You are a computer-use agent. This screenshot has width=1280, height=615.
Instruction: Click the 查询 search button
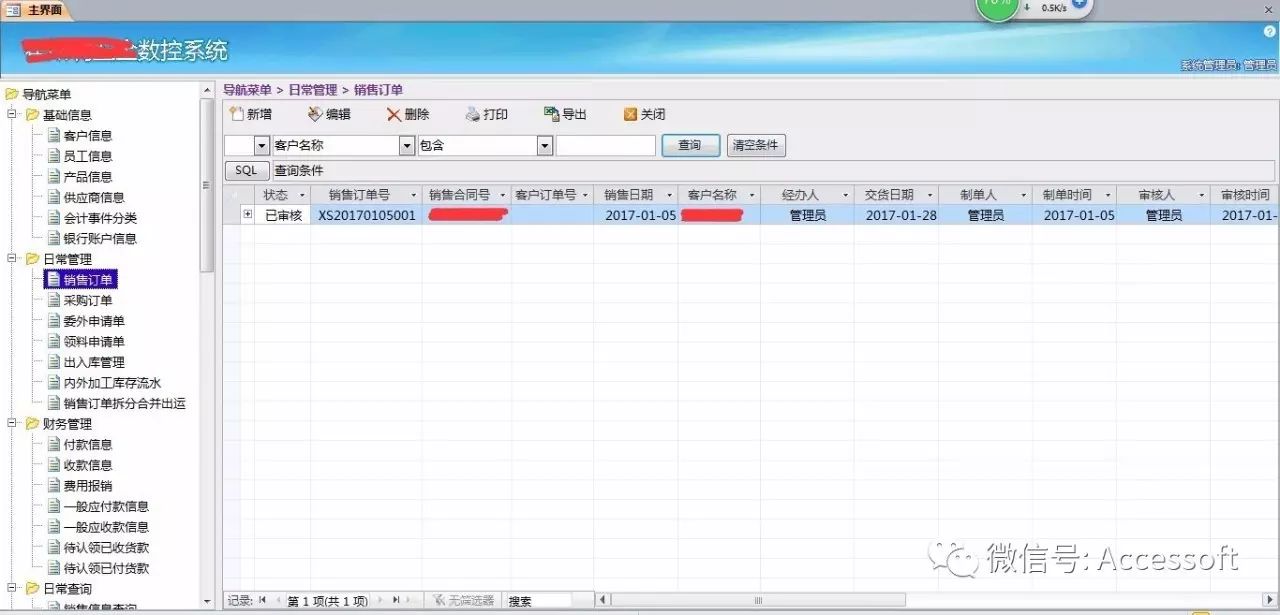[x=690, y=145]
